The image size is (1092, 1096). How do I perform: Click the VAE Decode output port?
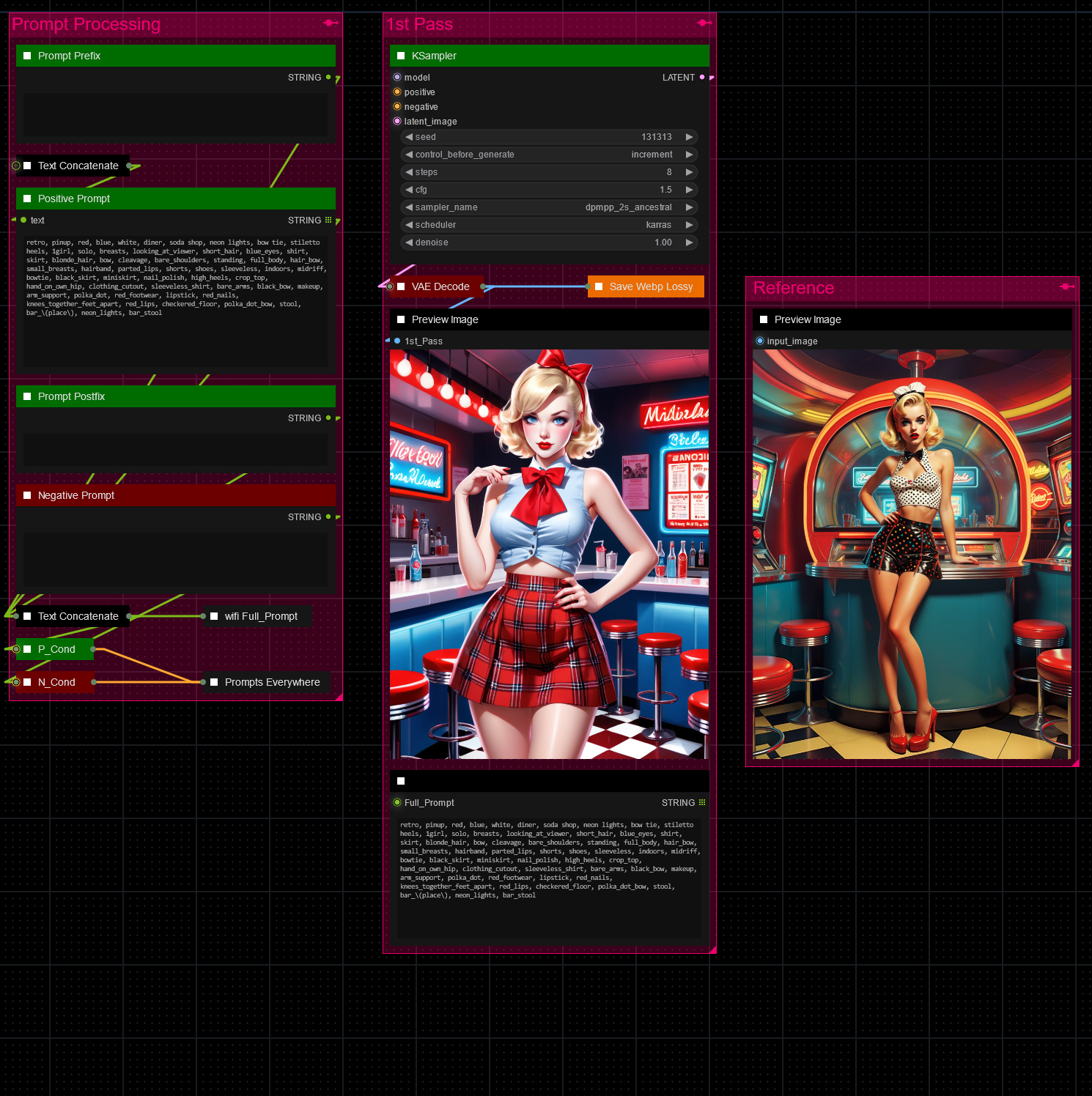click(483, 286)
